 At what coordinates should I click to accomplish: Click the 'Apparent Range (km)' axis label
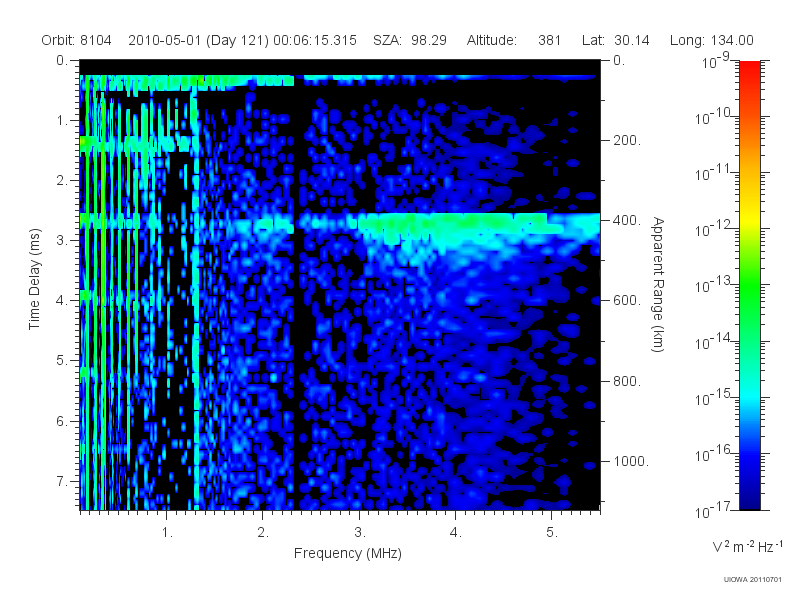pos(658,284)
